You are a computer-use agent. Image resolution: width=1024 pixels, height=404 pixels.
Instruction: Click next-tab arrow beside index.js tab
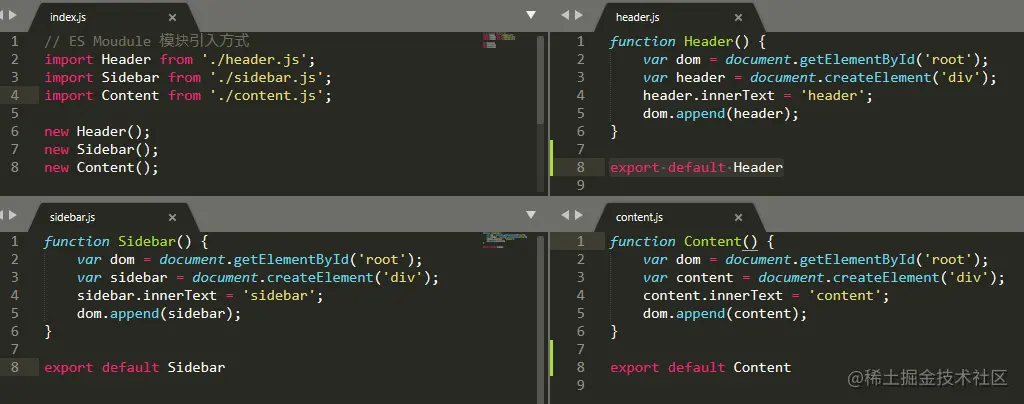14,15
